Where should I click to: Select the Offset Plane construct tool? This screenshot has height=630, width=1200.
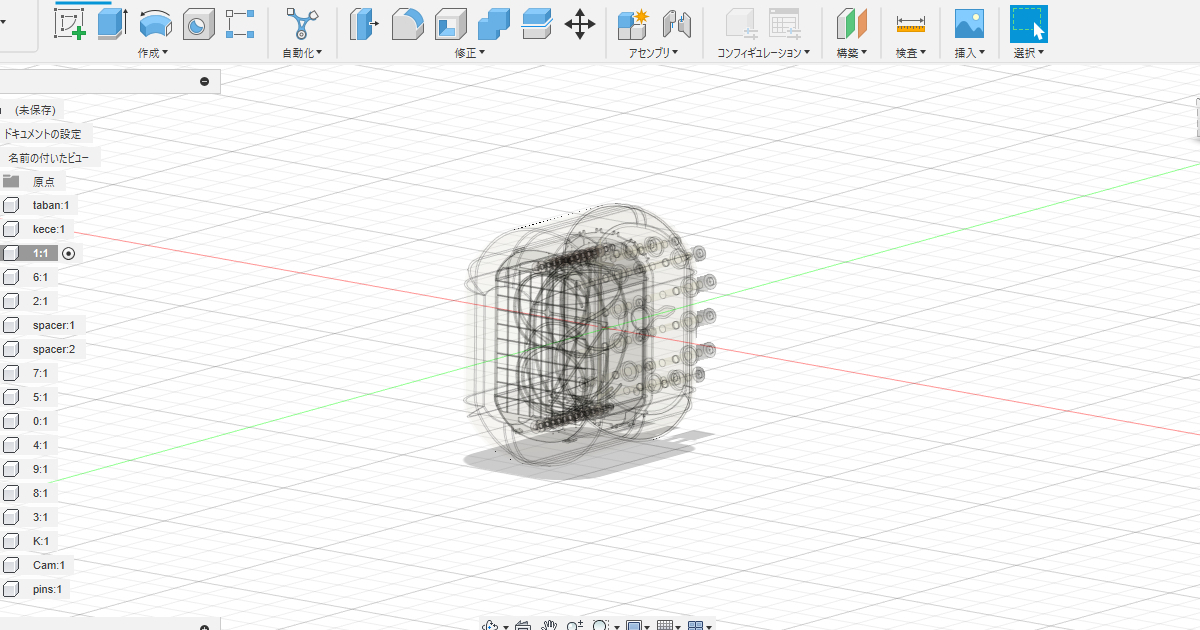coord(852,23)
